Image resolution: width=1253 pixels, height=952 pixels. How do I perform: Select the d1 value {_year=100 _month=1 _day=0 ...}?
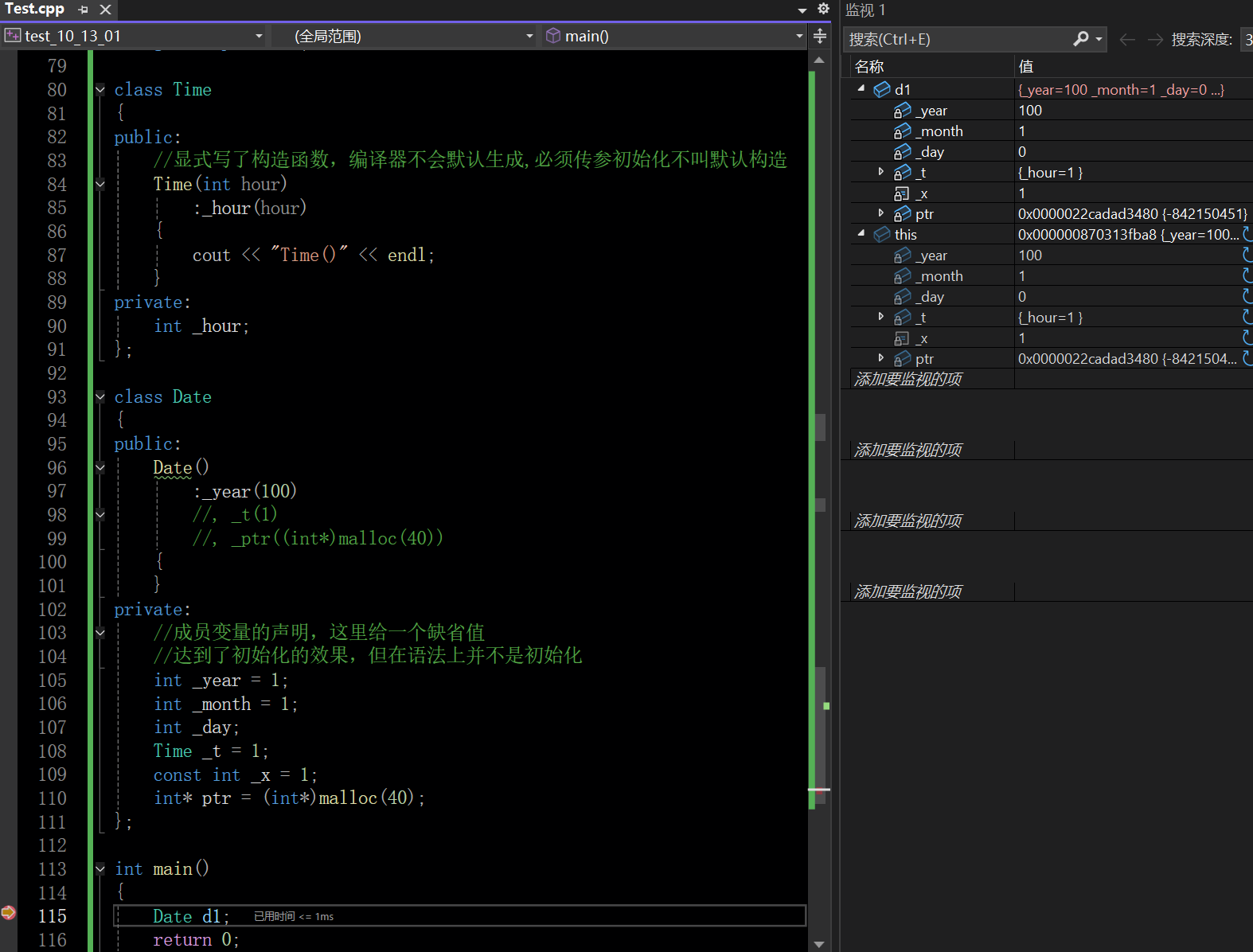tap(1121, 90)
